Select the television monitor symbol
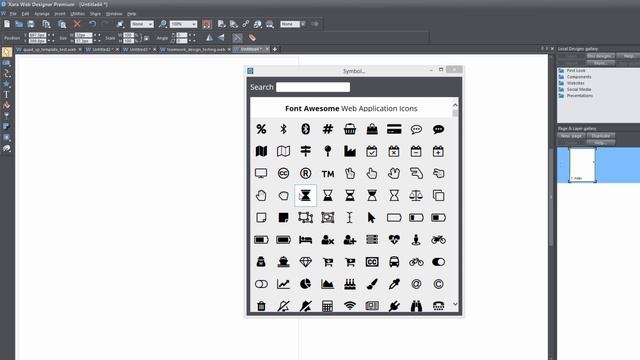 click(261, 173)
